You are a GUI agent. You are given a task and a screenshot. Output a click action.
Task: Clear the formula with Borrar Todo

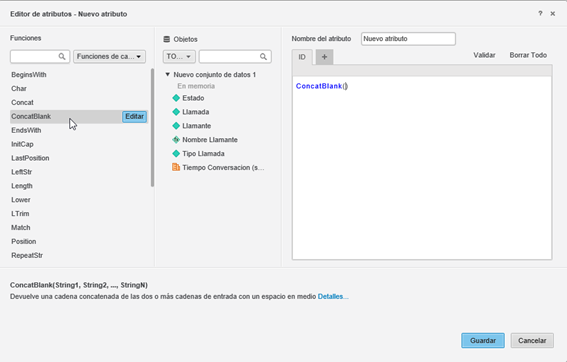(528, 55)
